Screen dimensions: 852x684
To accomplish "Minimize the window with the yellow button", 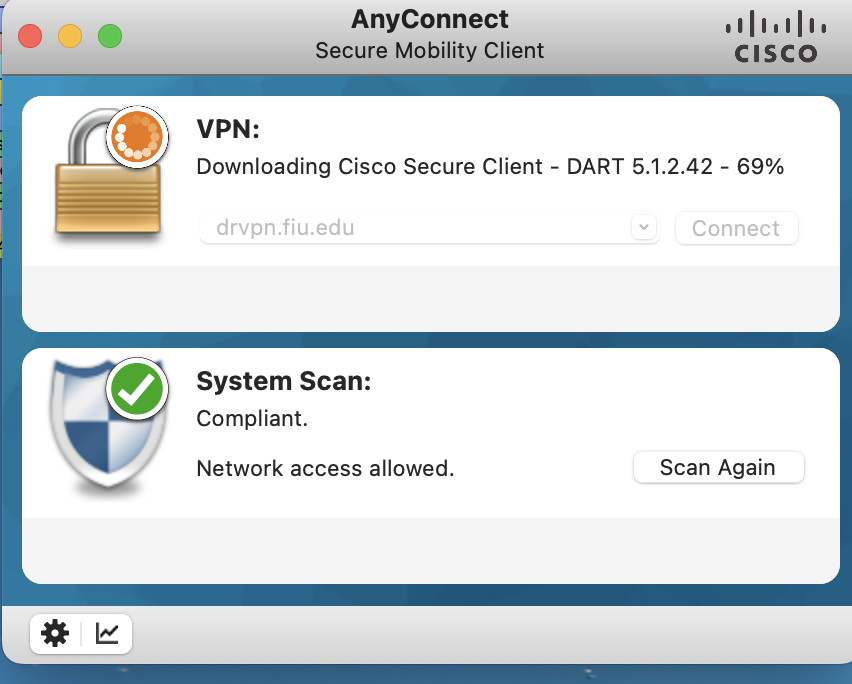I will click(x=70, y=37).
